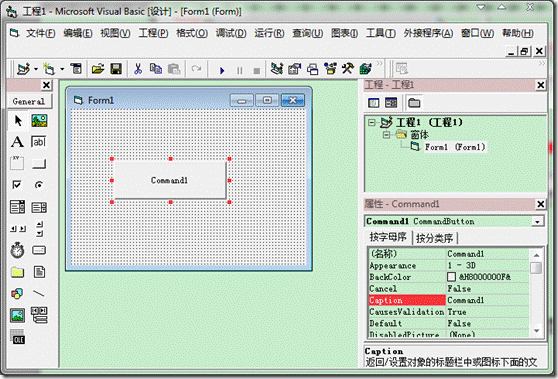Open the Command1 CommandButton object dropdown
The width and height of the screenshot is (558, 379).
point(537,222)
